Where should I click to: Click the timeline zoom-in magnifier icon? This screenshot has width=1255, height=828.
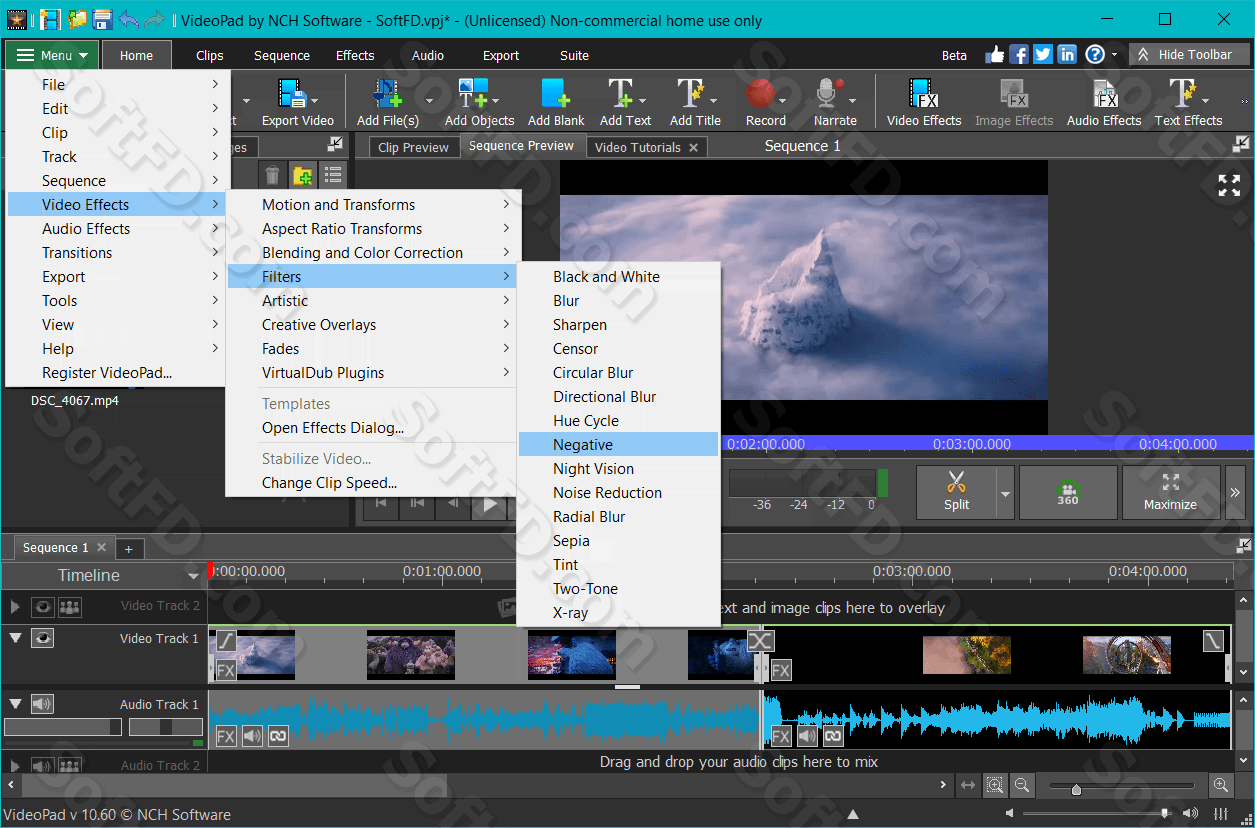pos(1221,786)
